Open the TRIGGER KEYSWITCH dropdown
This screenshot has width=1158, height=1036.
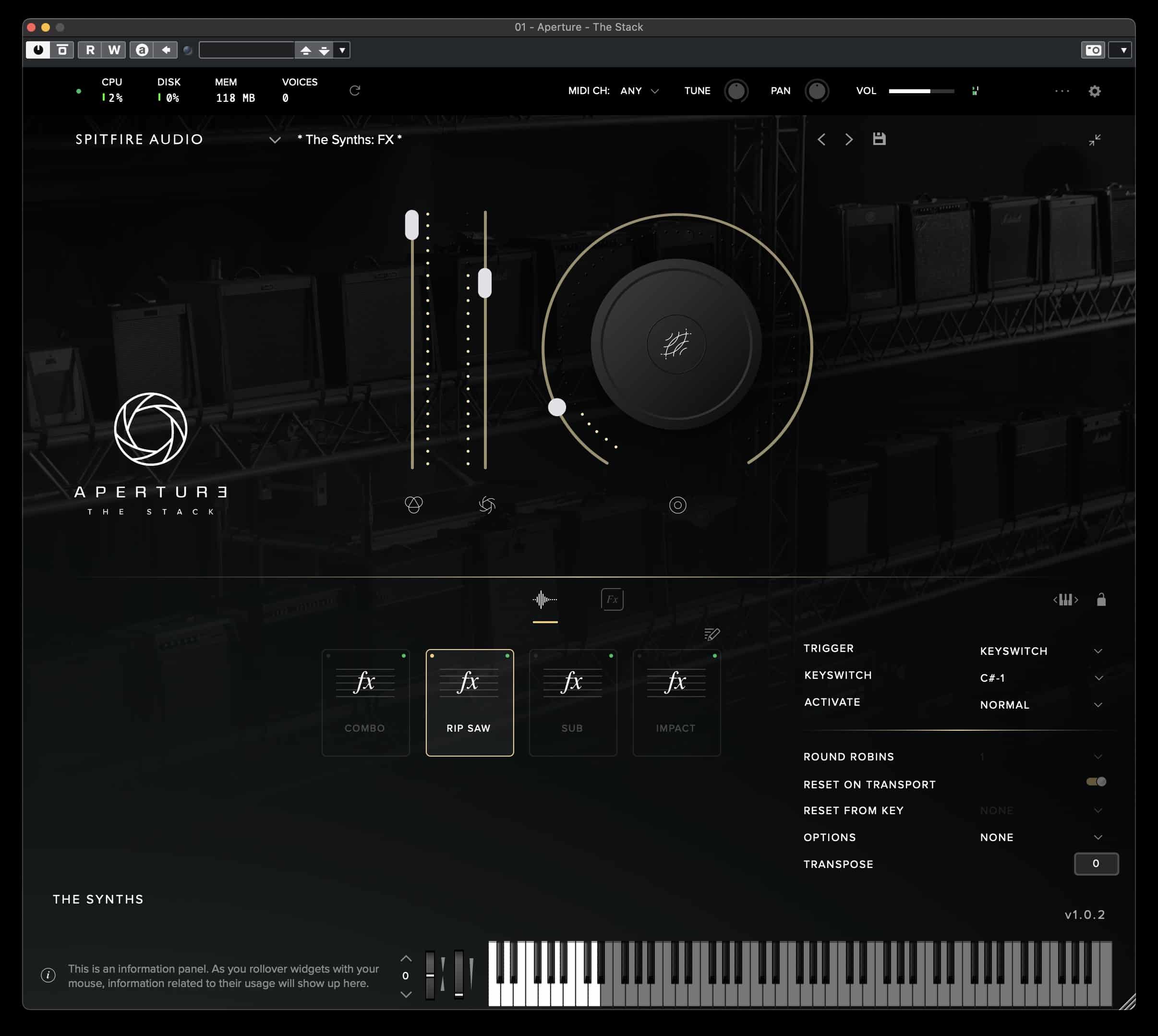click(1041, 651)
